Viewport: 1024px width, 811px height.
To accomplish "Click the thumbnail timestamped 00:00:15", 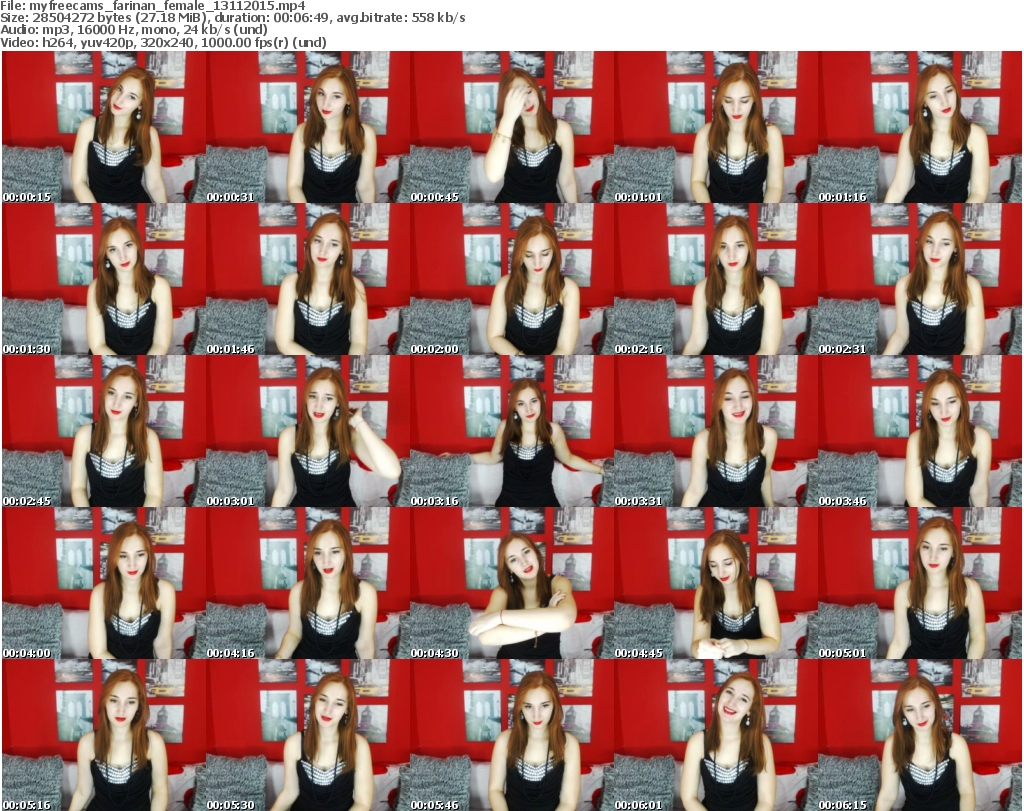I will 103,127.
